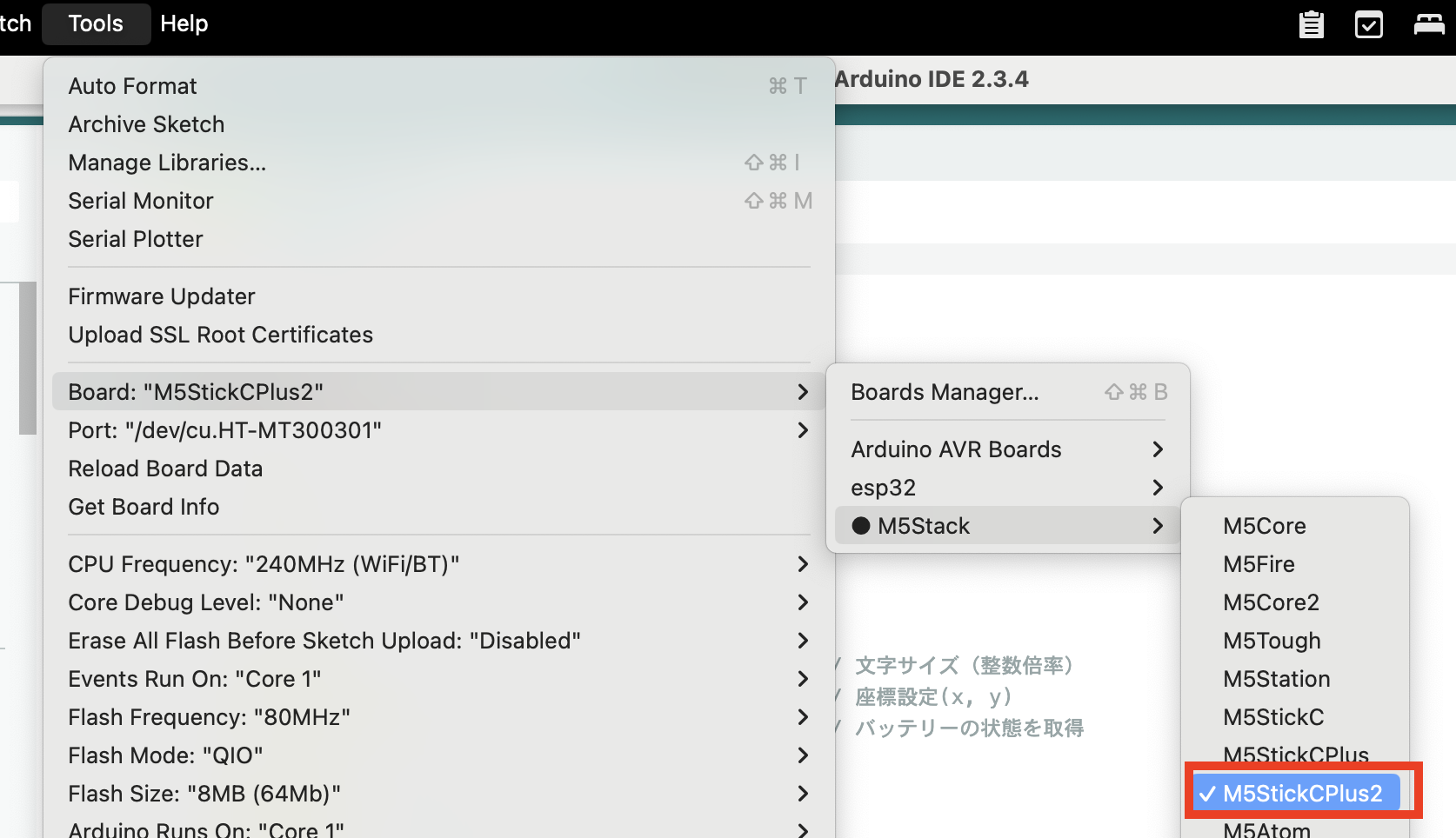Open the bed icon in the menu bar
The width and height of the screenshot is (1456, 838).
click(1429, 24)
